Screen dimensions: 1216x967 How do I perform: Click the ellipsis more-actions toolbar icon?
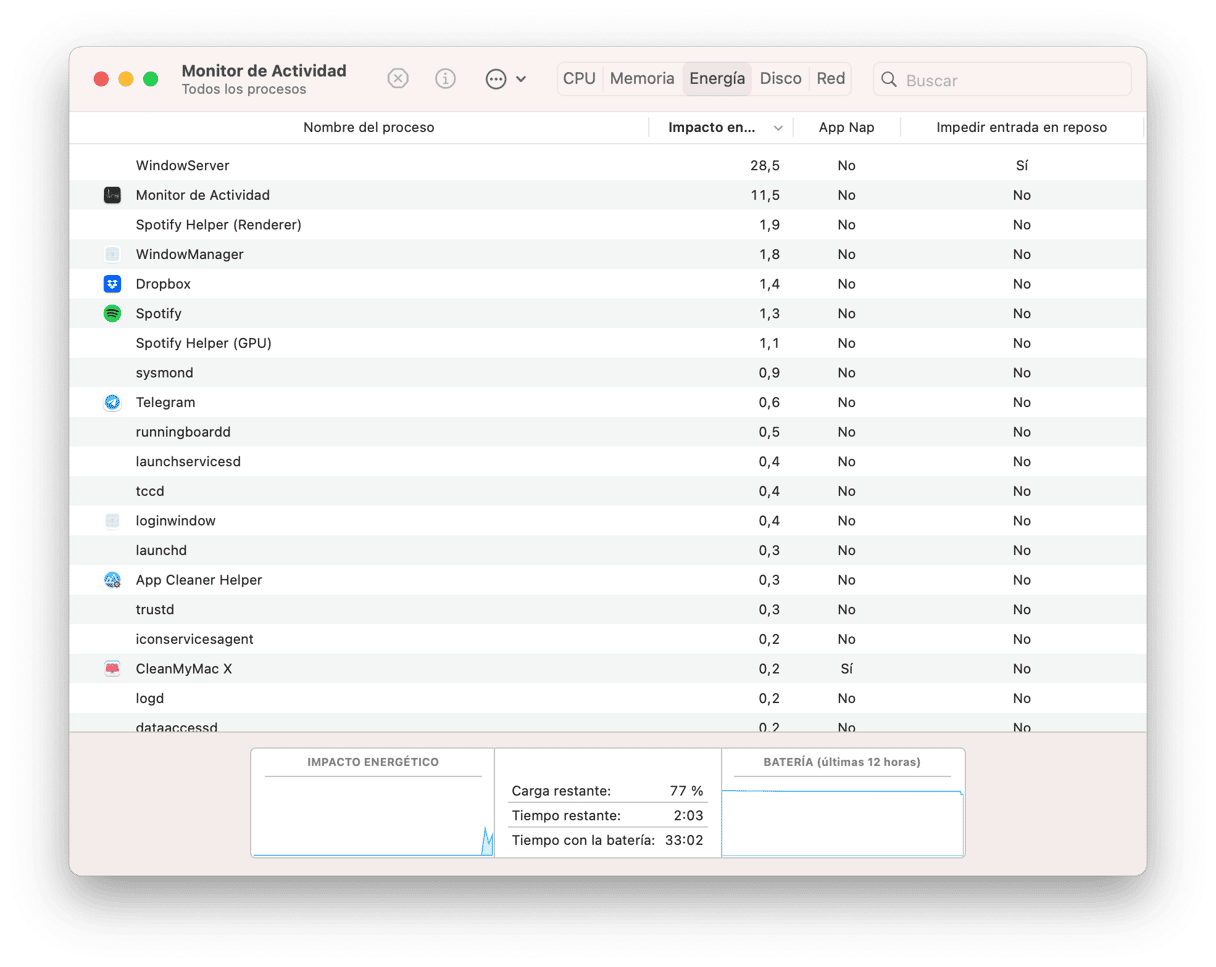tap(496, 79)
